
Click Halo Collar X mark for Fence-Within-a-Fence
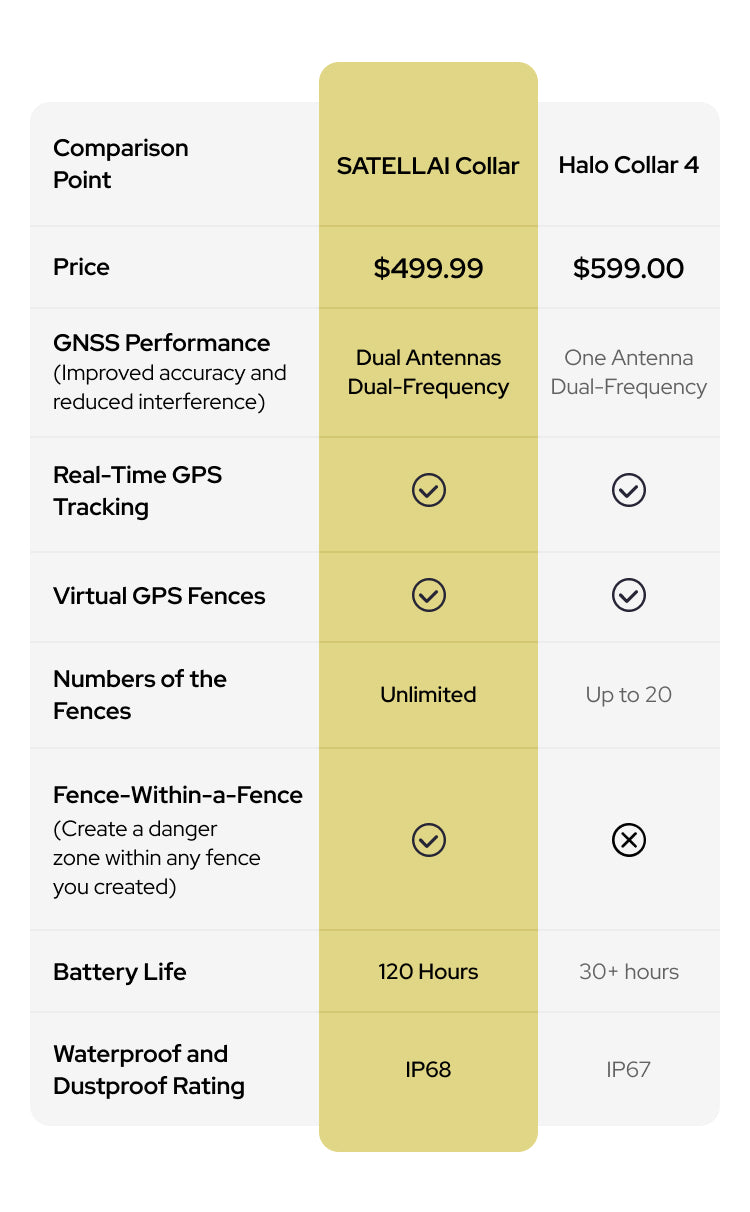(628, 840)
